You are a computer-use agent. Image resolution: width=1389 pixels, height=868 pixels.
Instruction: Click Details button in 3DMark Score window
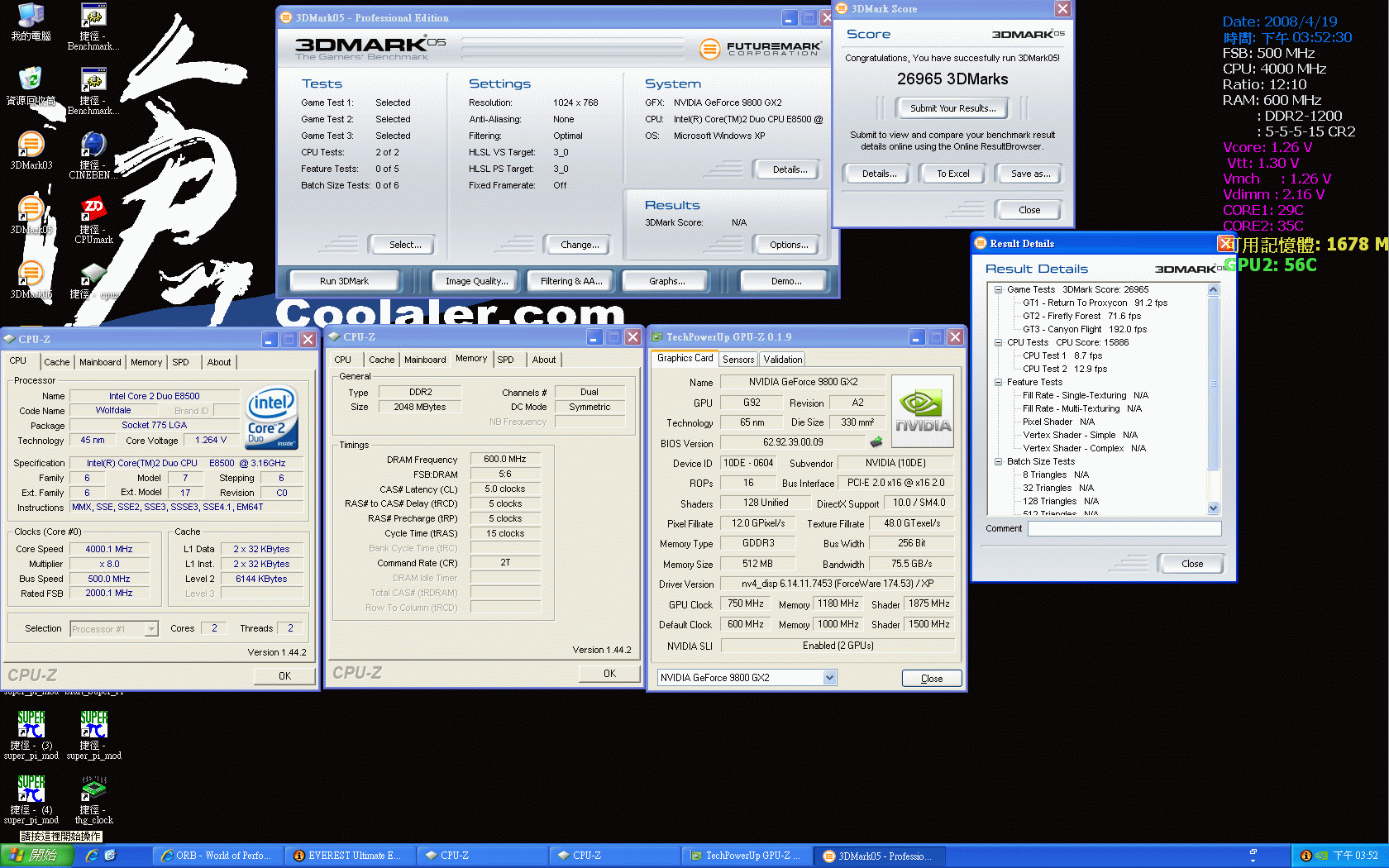[x=879, y=174]
